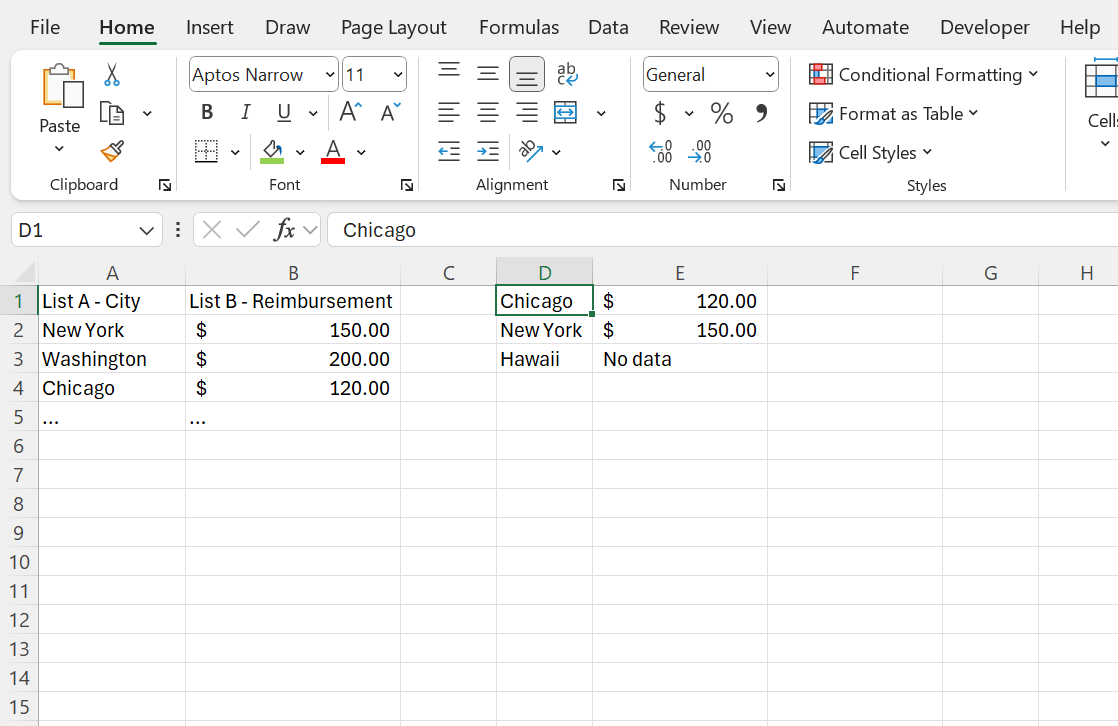This screenshot has width=1118, height=726.
Task: Select column E header
Action: pos(680,272)
